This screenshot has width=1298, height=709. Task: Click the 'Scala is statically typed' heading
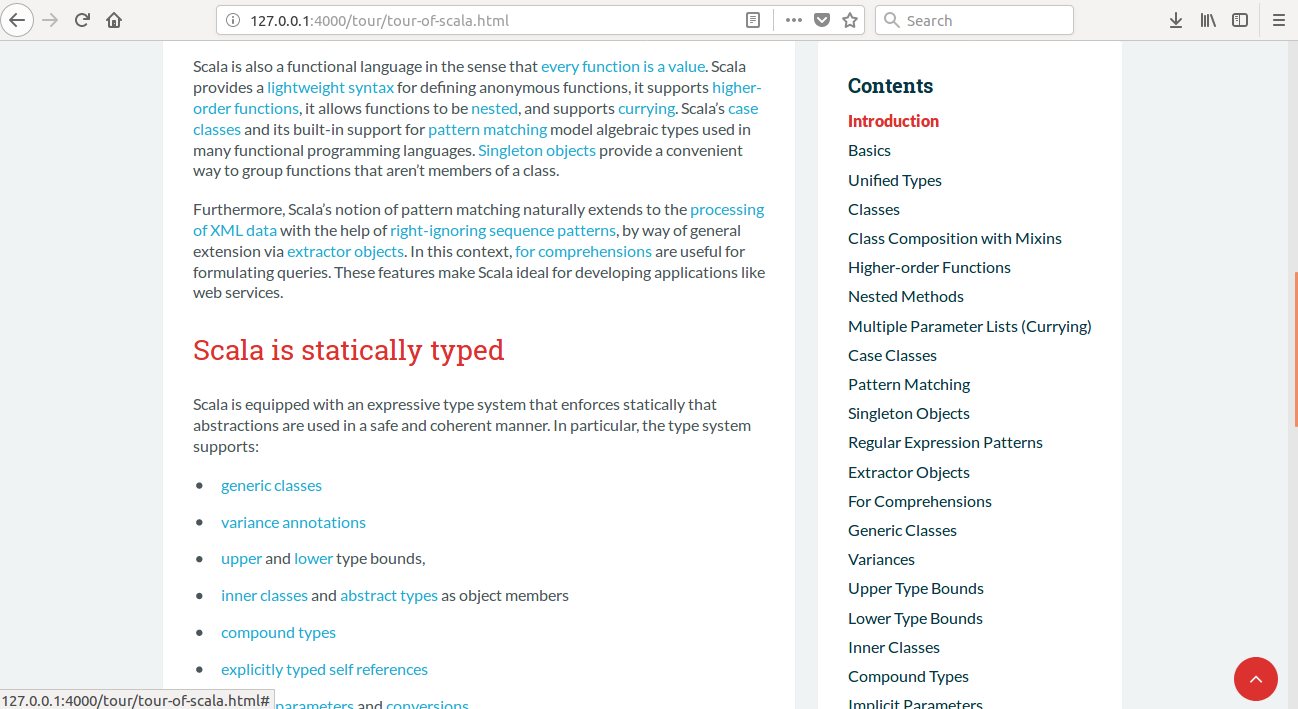(x=348, y=350)
